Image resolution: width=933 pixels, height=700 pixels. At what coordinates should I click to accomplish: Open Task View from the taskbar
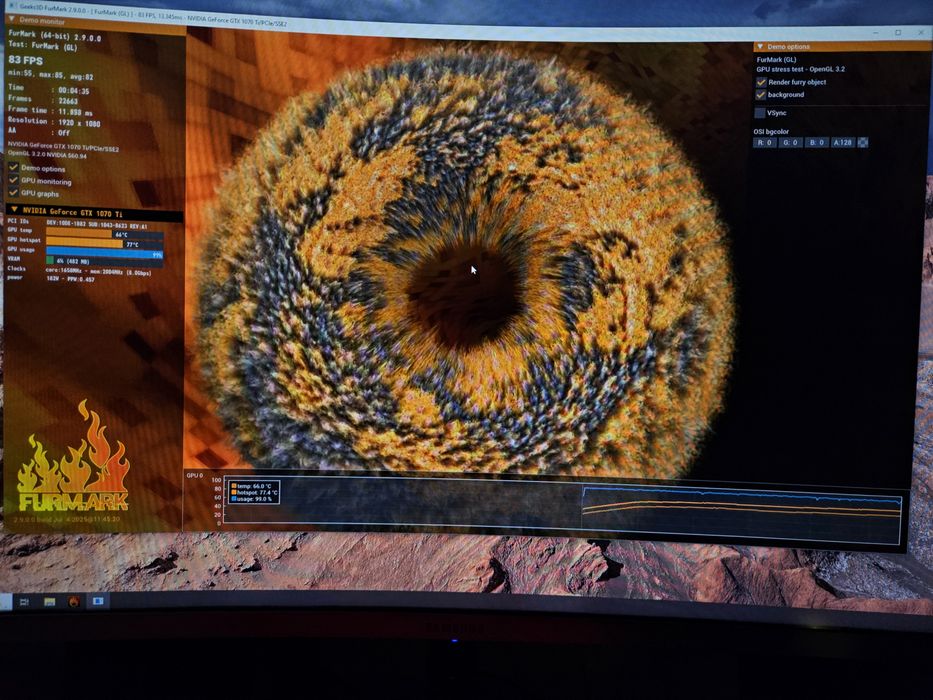click(24, 602)
